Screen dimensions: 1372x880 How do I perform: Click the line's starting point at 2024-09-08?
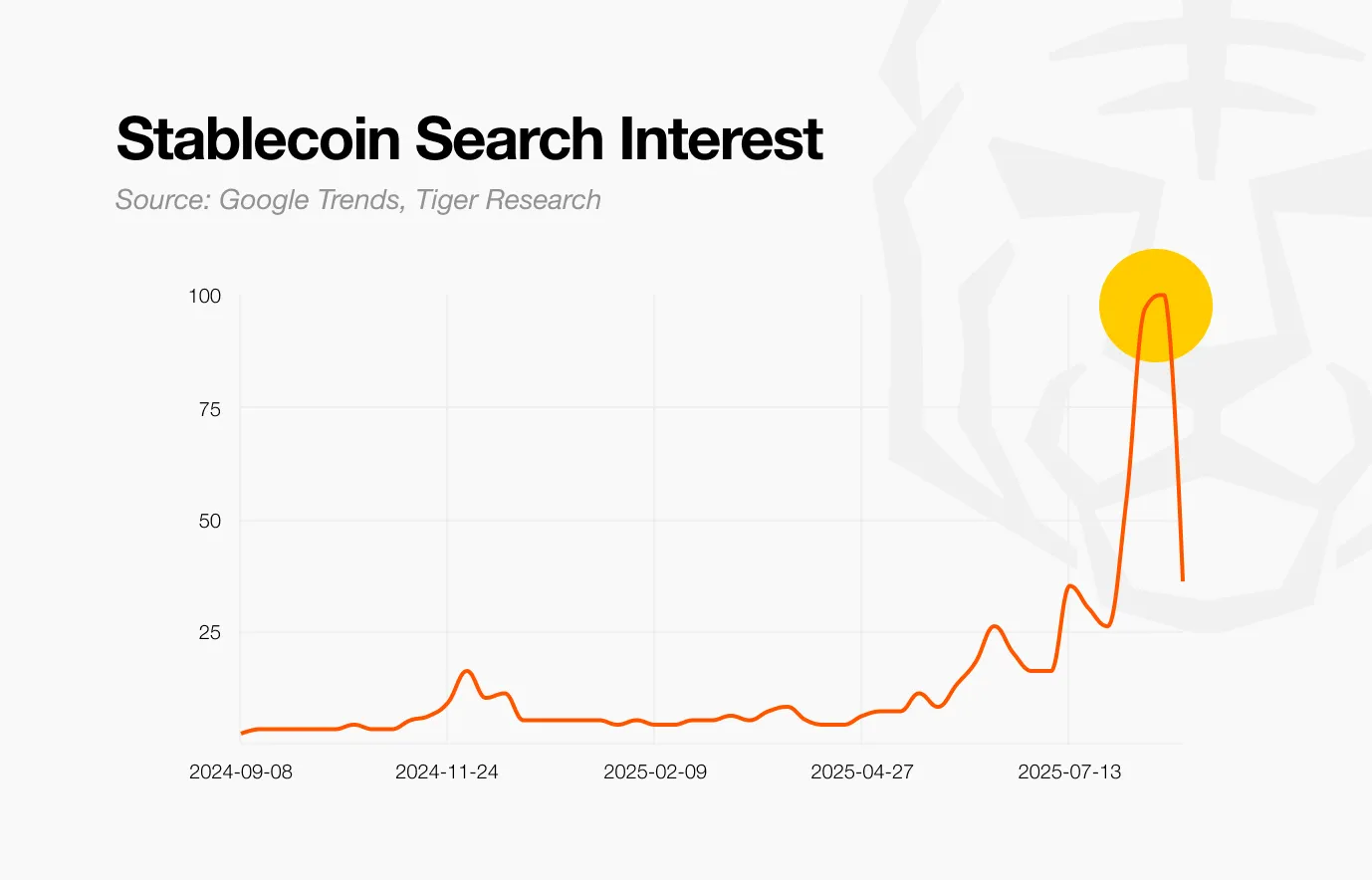click(x=241, y=734)
